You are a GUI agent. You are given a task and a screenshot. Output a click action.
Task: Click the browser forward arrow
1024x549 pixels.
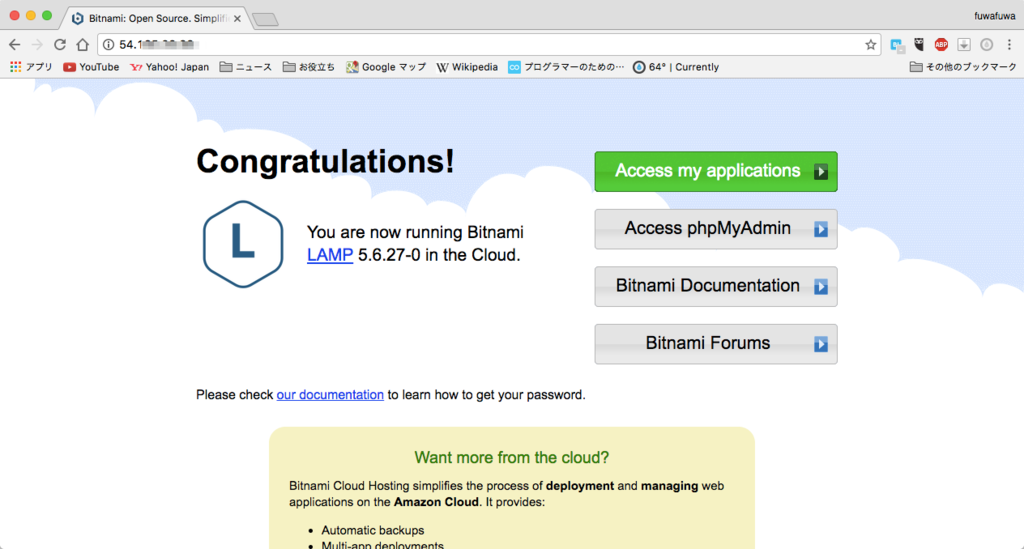(37, 44)
